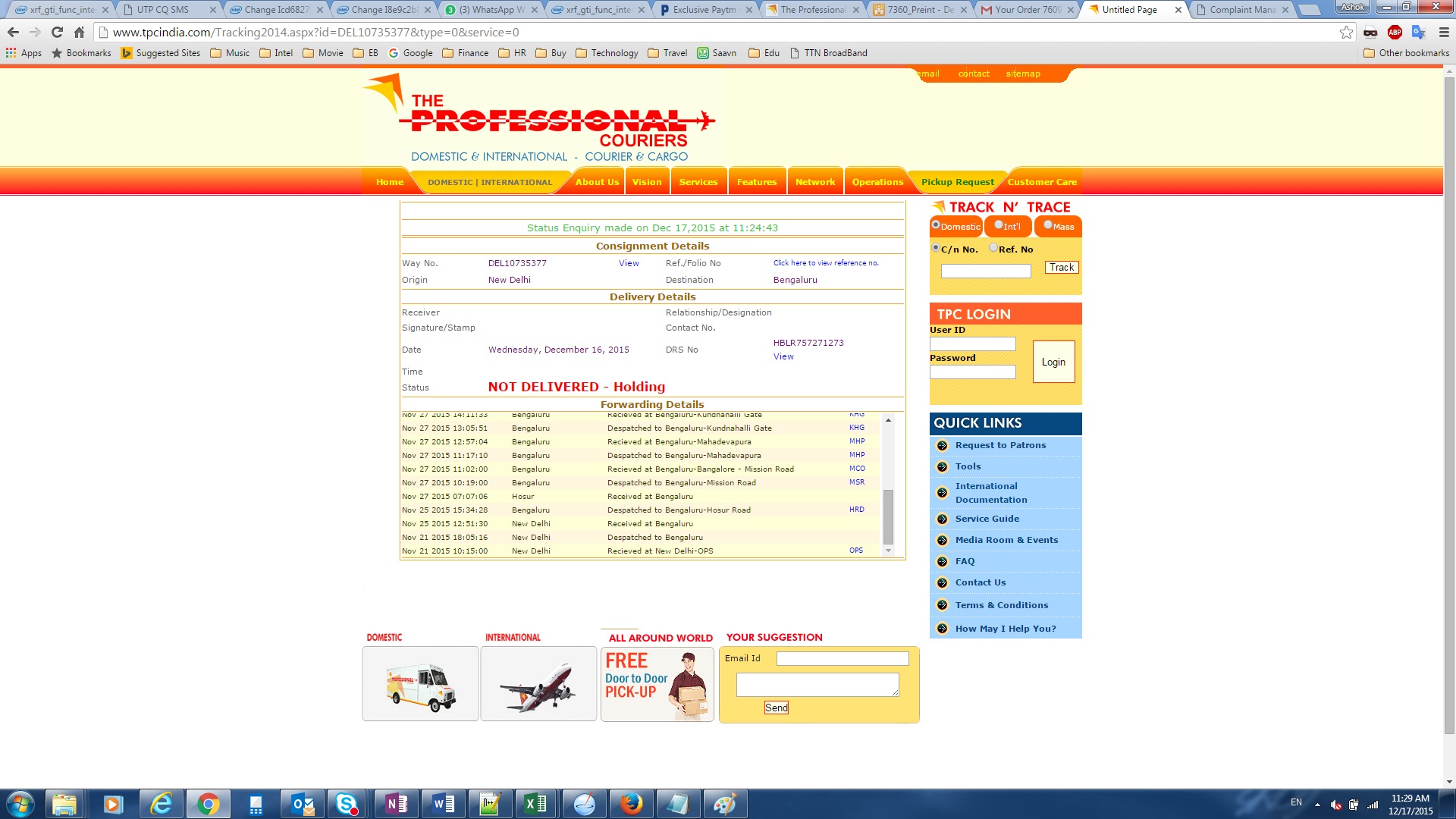Click the page vertical scrollbar thumb
Screen dimensions: 1456x819
[1449, 406]
